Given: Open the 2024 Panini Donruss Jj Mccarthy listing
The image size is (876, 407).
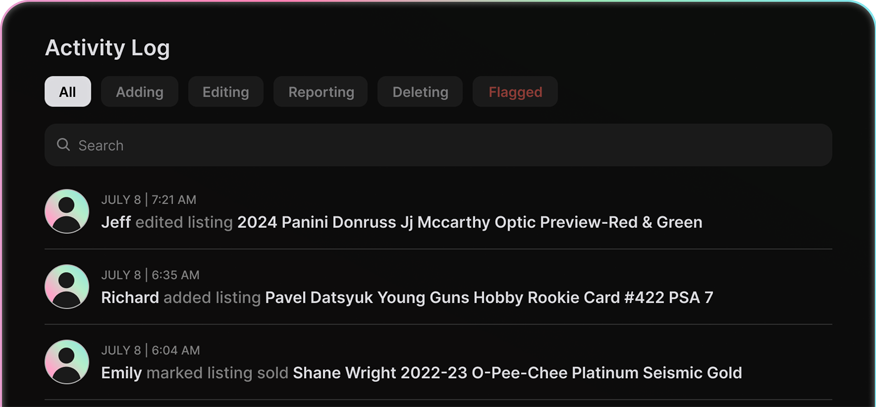Looking at the screenshot, I should (469, 222).
